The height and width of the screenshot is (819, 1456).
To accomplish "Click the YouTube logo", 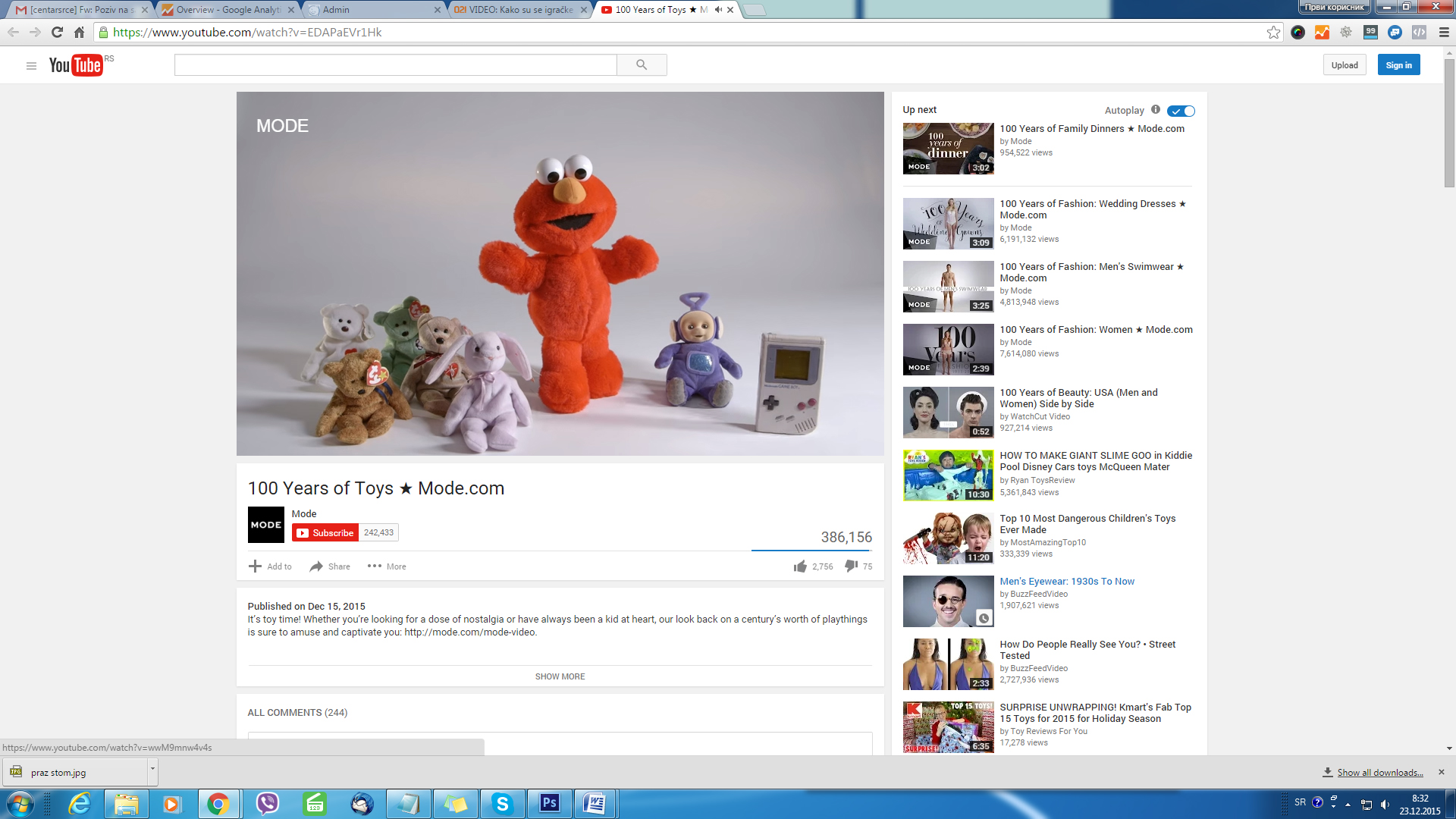I will pos(75,65).
